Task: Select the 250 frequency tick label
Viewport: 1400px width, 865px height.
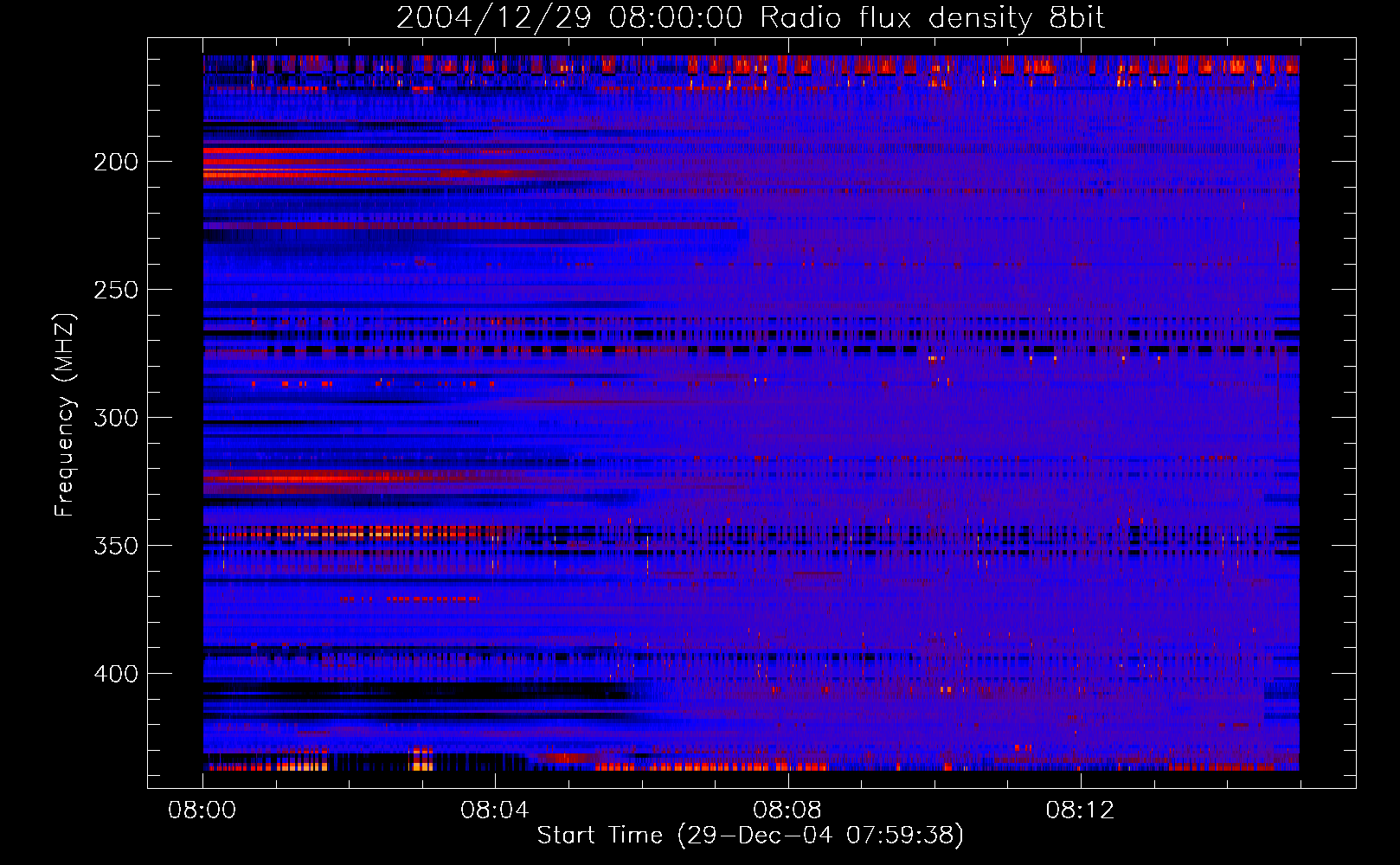Action: [x=116, y=290]
